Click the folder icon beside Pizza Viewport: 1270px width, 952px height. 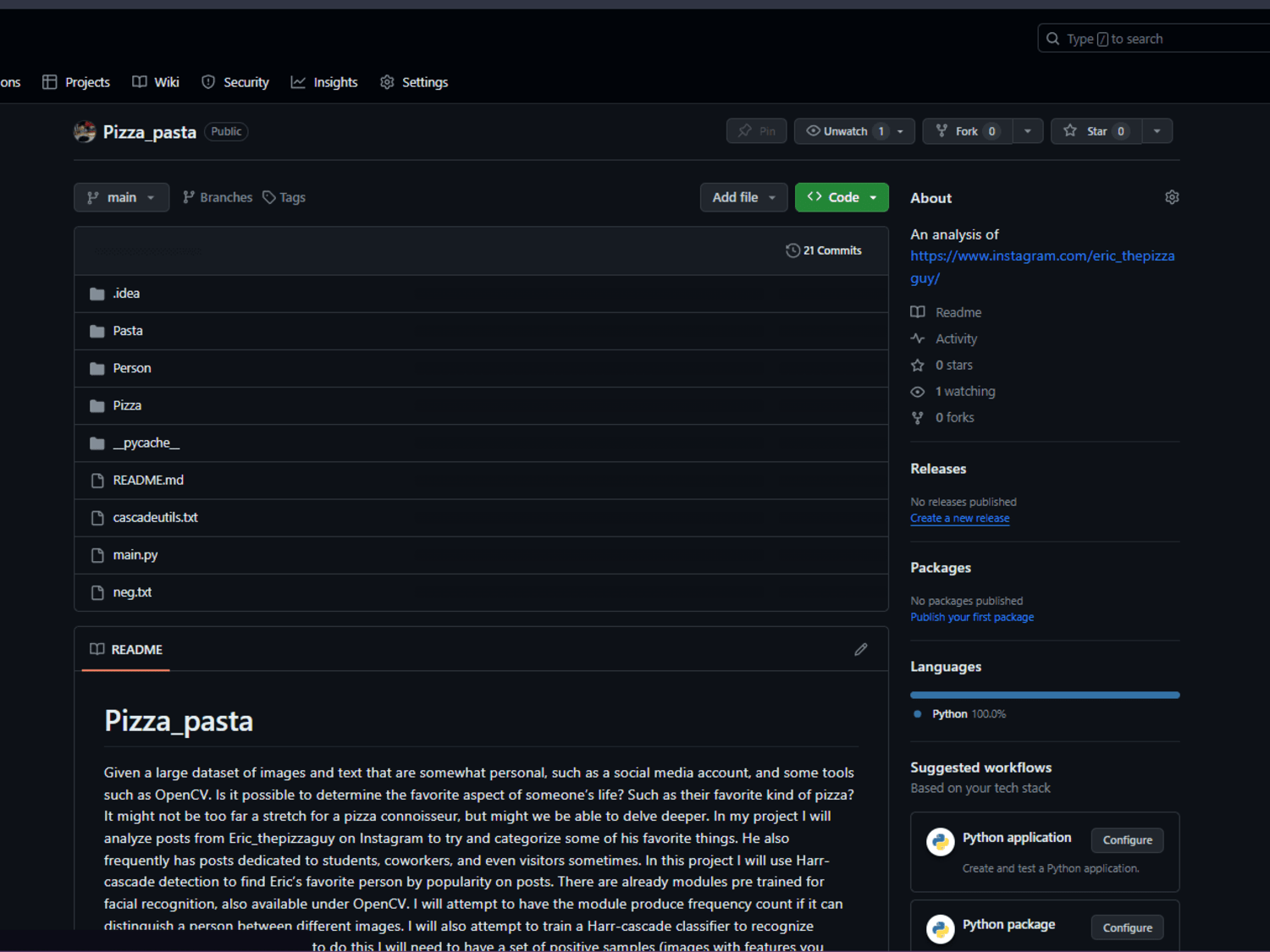click(97, 405)
